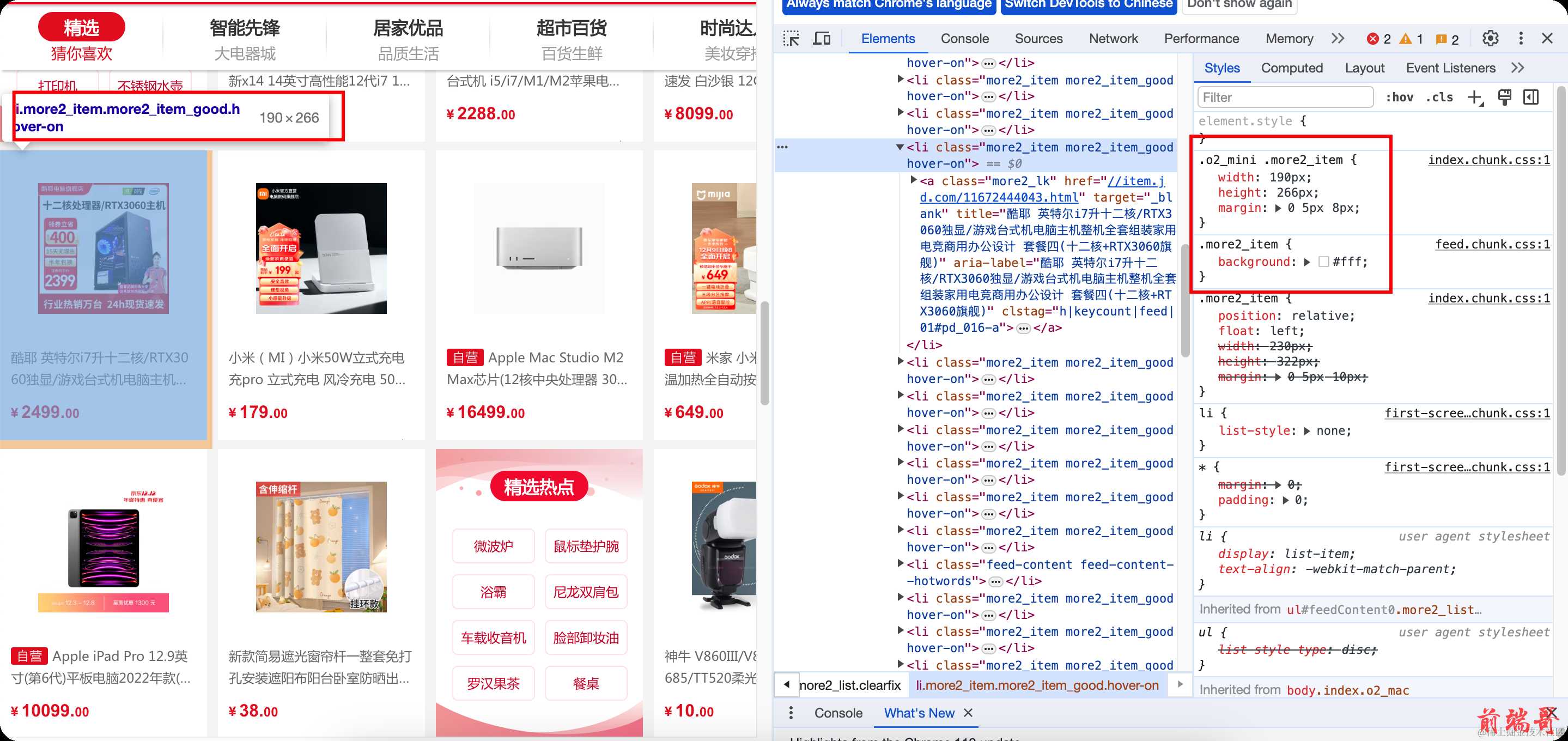Select the Computed pane tab
Viewport: 1568px width, 741px height.
pyautogui.click(x=1291, y=68)
